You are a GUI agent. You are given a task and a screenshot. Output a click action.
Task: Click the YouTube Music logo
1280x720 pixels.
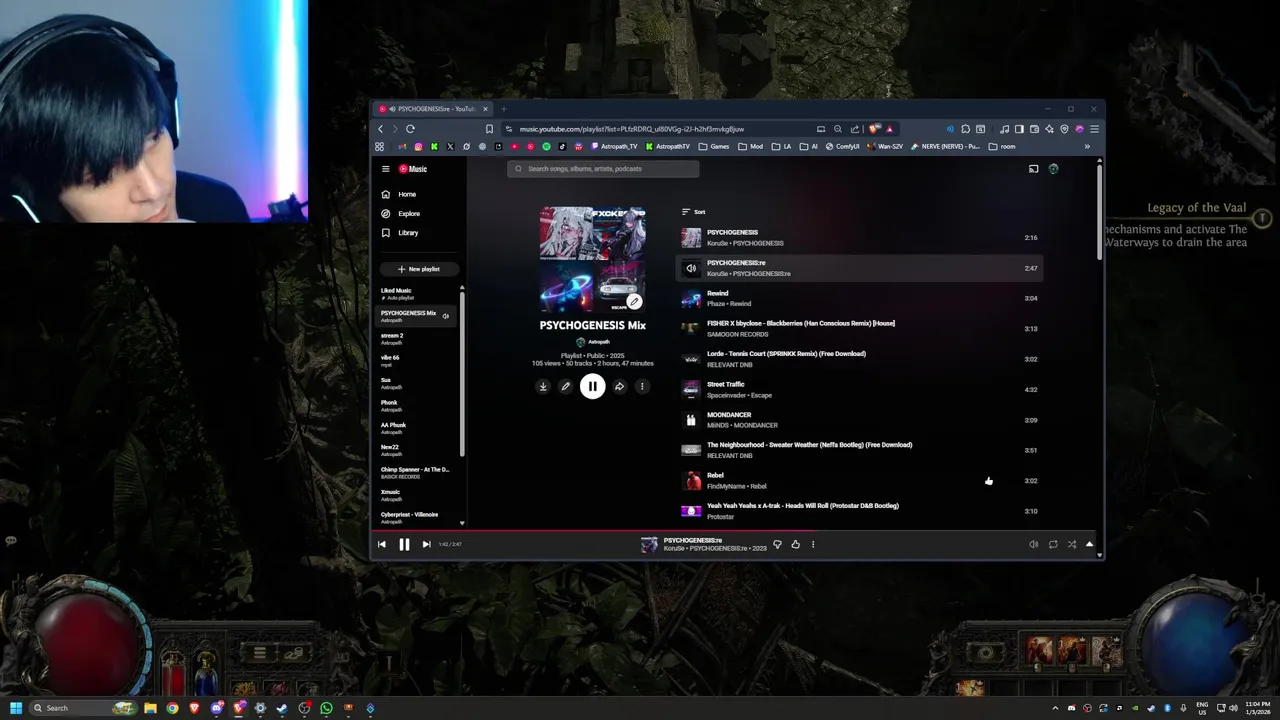[x=413, y=169]
